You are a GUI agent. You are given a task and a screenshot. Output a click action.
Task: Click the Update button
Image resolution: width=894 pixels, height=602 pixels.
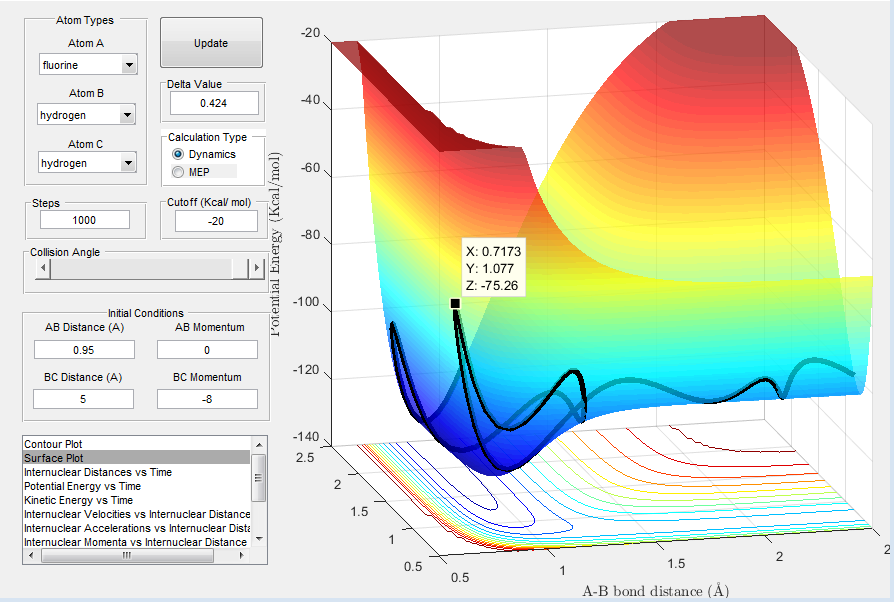click(211, 43)
